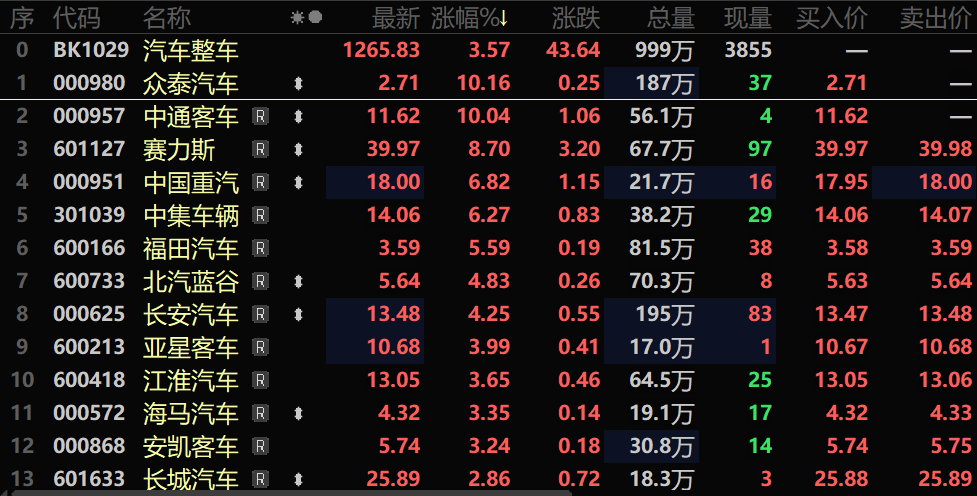Select stock name 中集车辆

pos(191,216)
